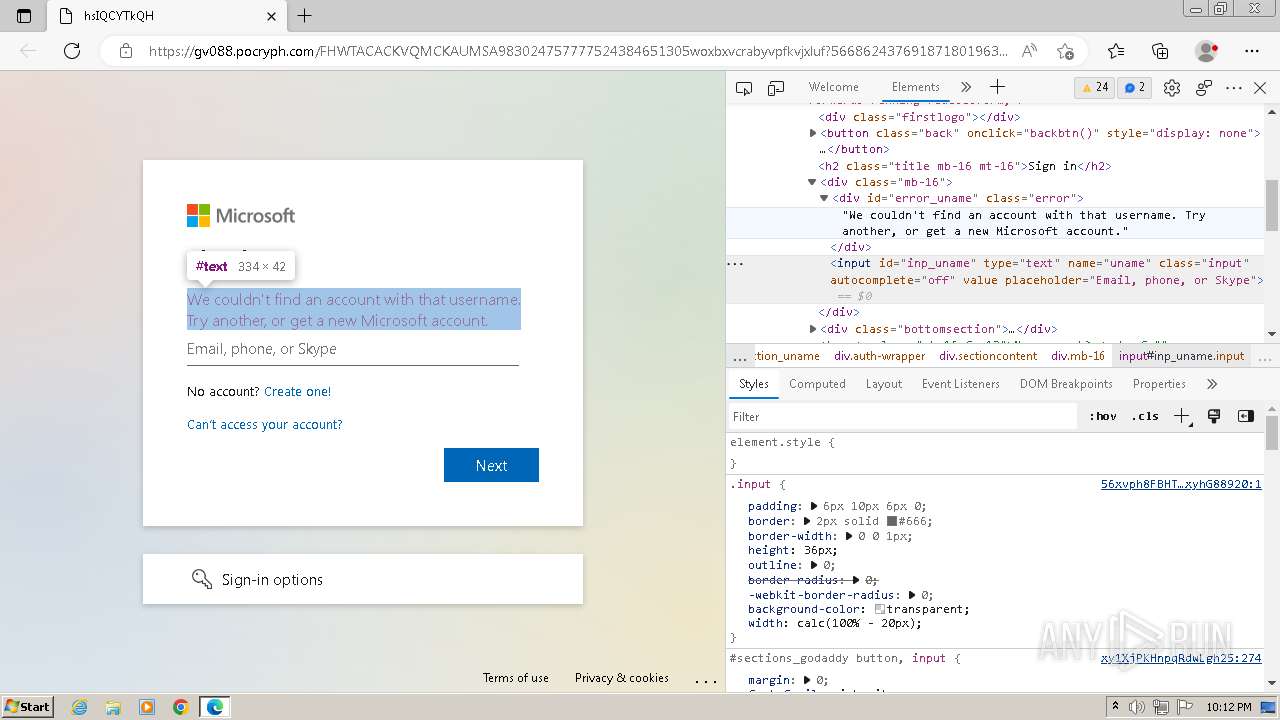Toggle .cls element classes panel
Screen dimensions: 1280x720
coord(1145,416)
